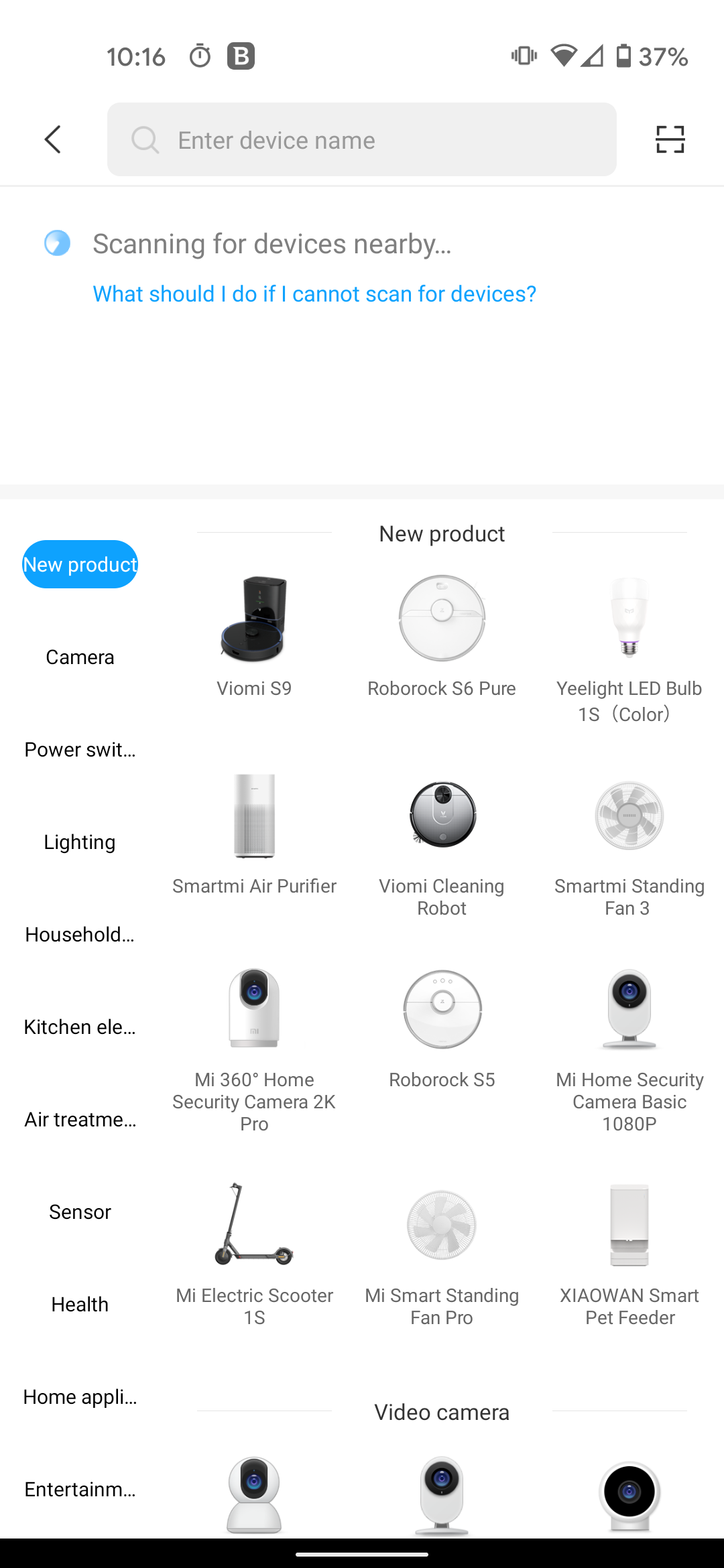Screen dimensions: 724x1568
Task: Tap the back arrow icon
Action: click(x=53, y=139)
